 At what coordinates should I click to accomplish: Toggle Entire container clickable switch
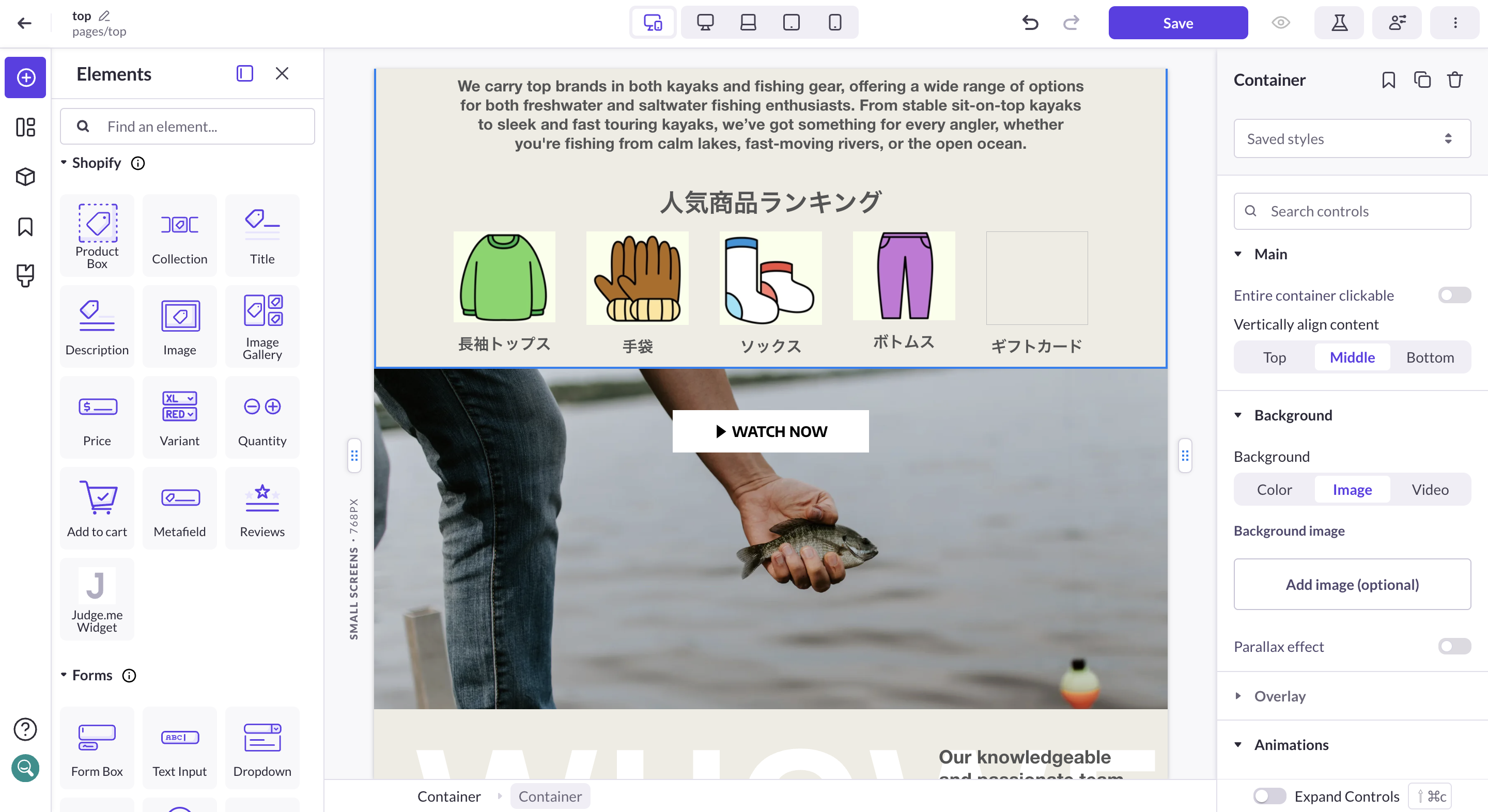(1454, 295)
